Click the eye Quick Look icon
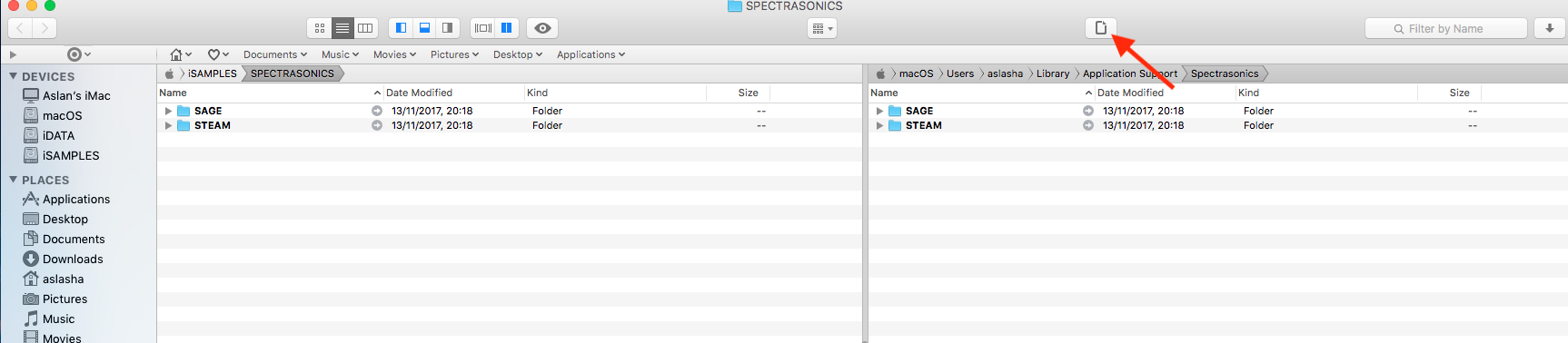The width and height of the screenshot is (1568, 343). 542,28
